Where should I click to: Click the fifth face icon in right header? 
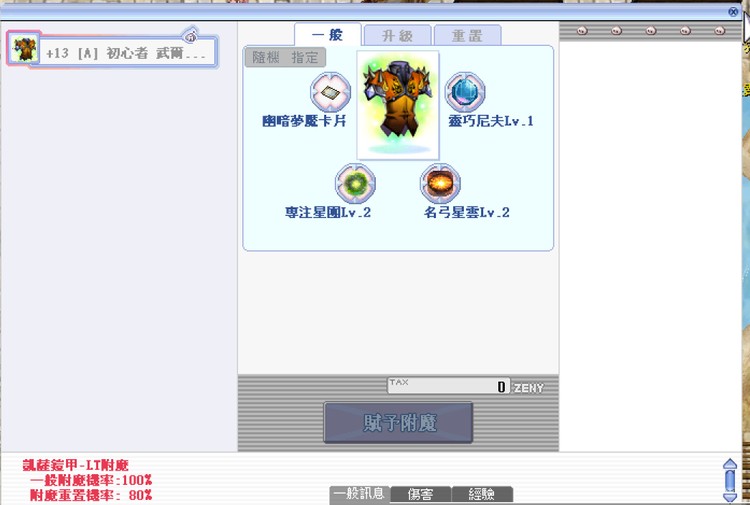(720, 31)
